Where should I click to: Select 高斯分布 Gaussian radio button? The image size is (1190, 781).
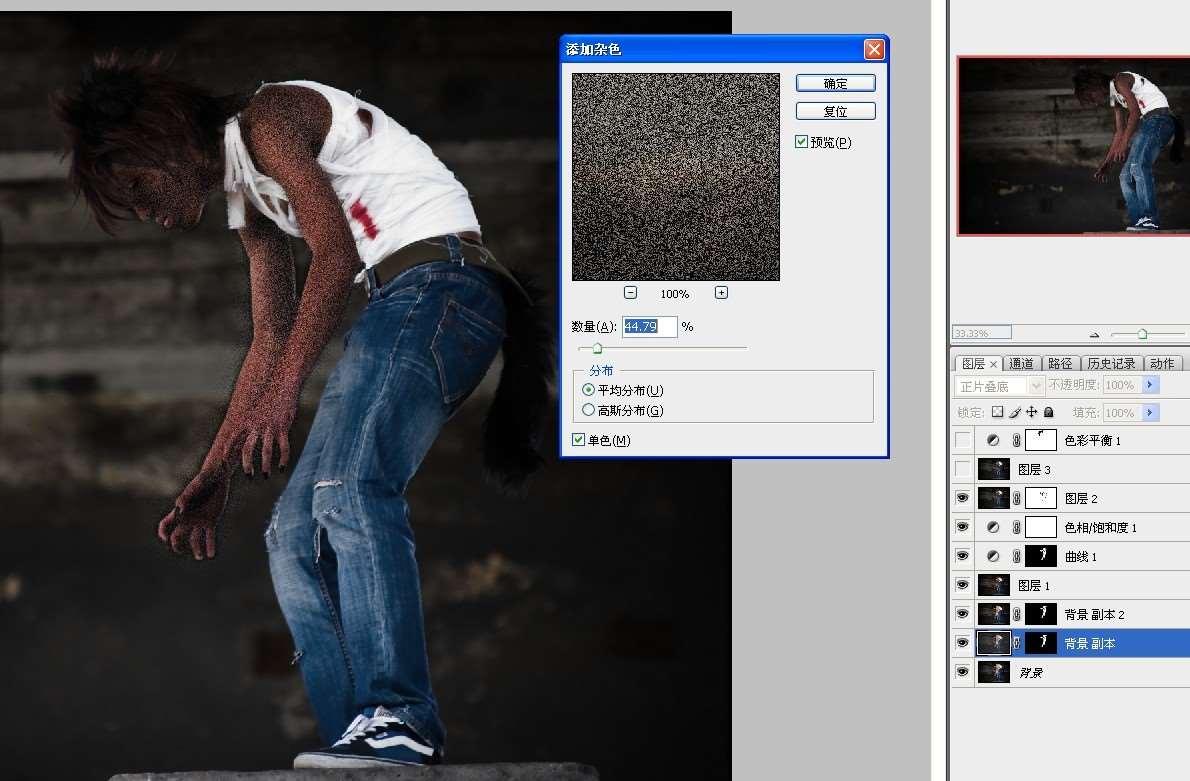[x=588, y=410]
